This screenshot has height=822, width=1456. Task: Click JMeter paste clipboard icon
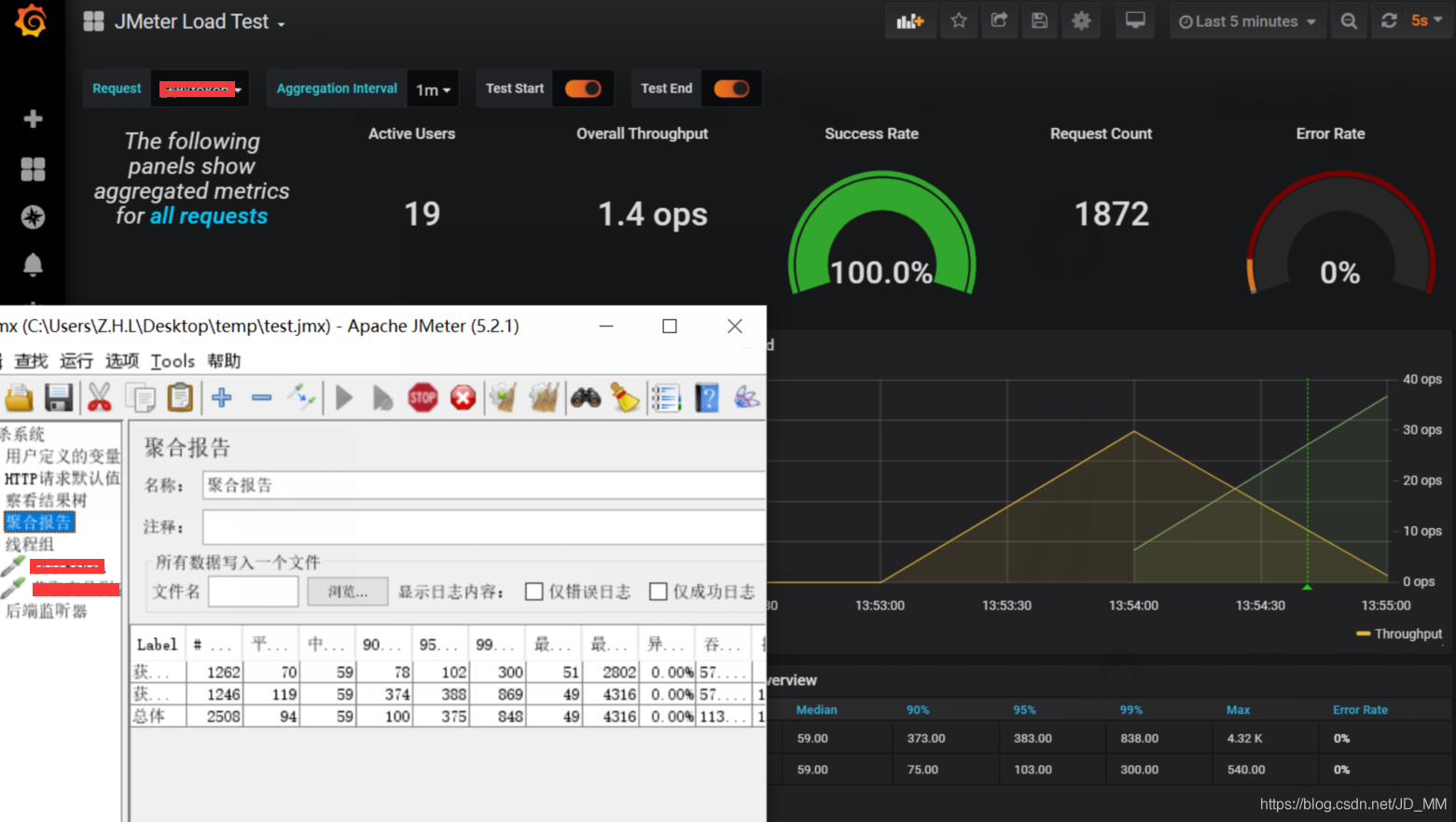pos(180,397)
